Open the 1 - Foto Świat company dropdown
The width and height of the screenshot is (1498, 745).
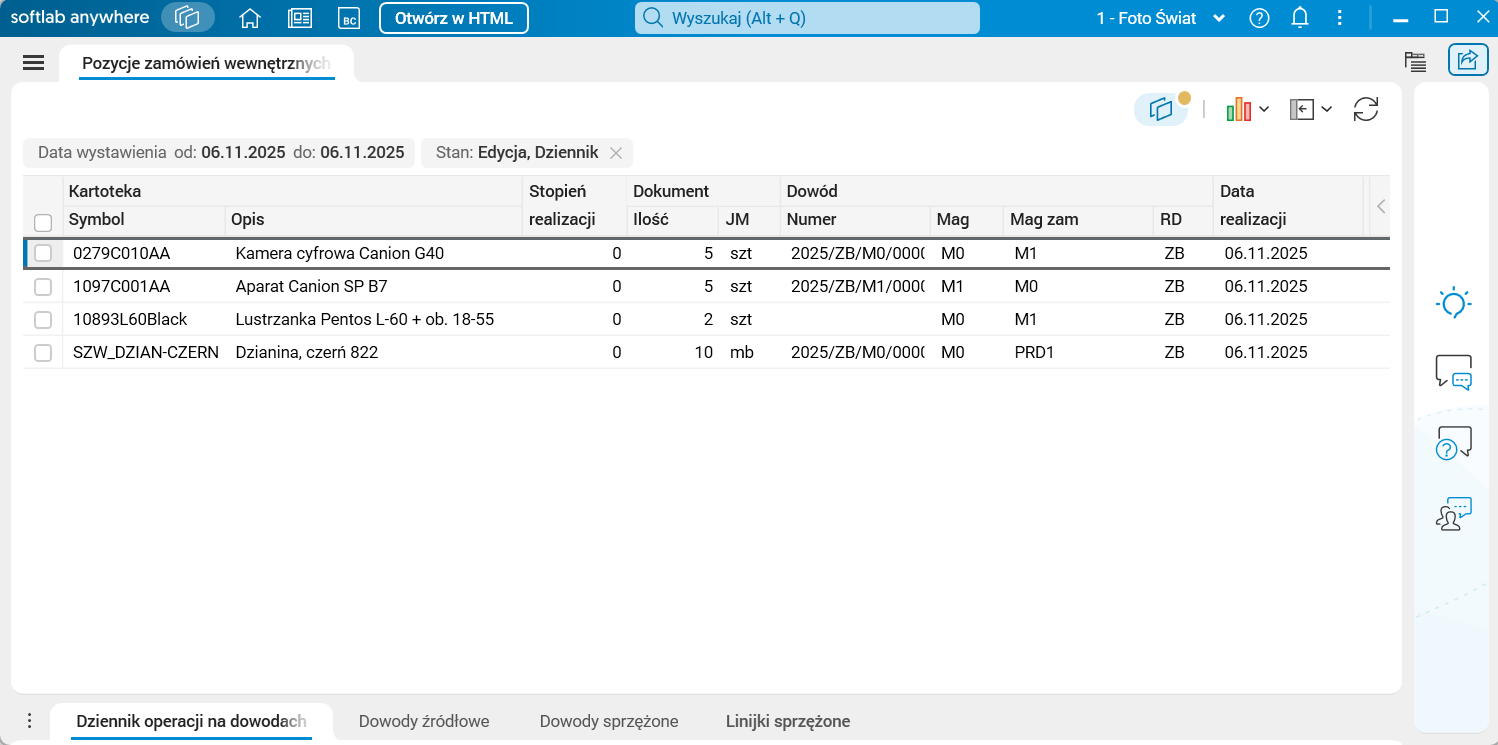click(x=1161, y=18)
